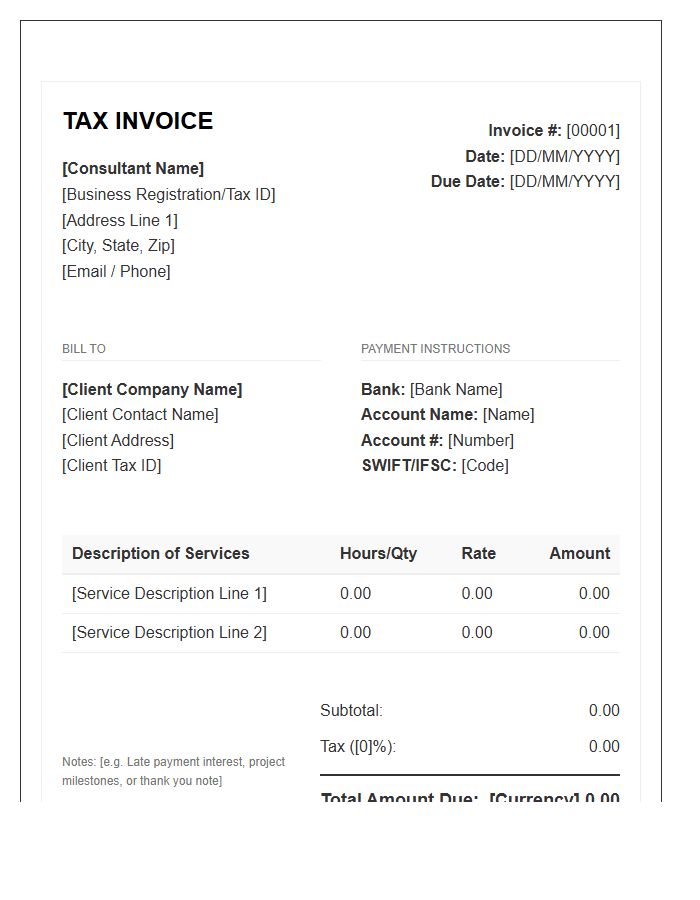This screenshot has height=900, width=700.
Task: Click the Notes placeholder text
Action: 173,771
